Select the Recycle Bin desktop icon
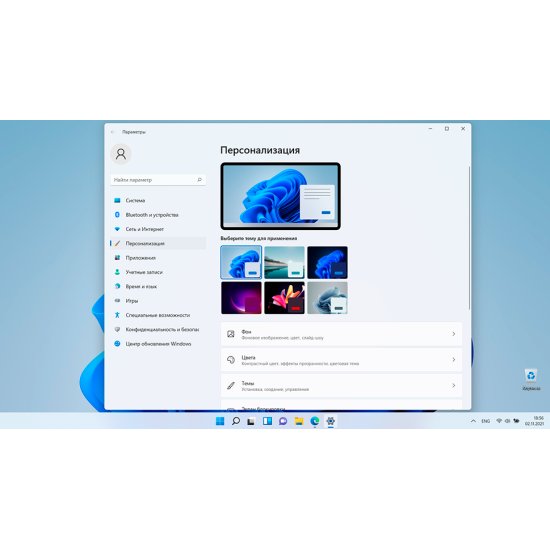550x550 pixels. 531,379
